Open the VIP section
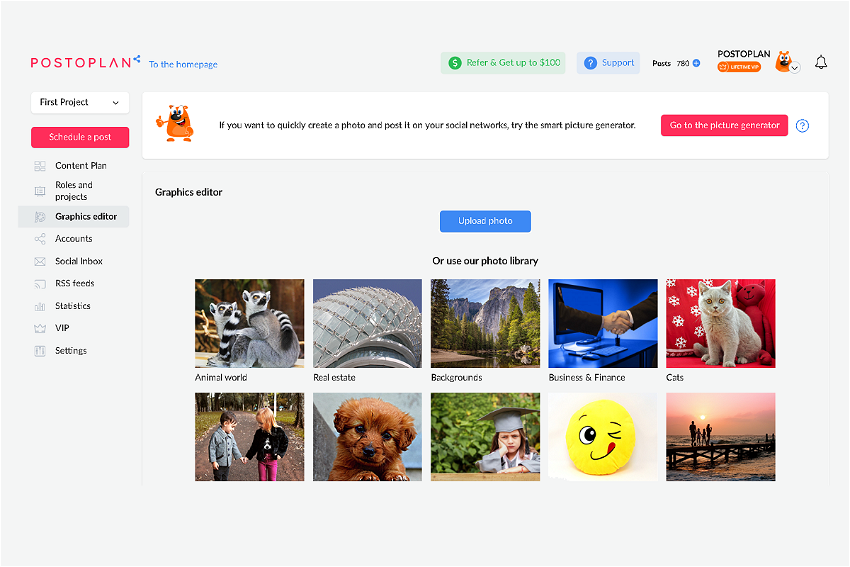The width and height of the screenshot is (850, 567). pyautogui.click(x=62, y=328)
